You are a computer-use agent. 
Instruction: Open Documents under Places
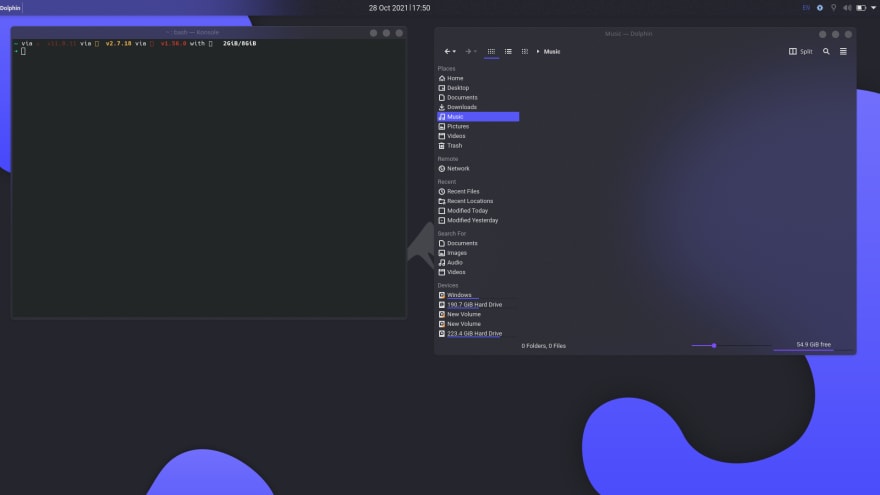(478, 97)
